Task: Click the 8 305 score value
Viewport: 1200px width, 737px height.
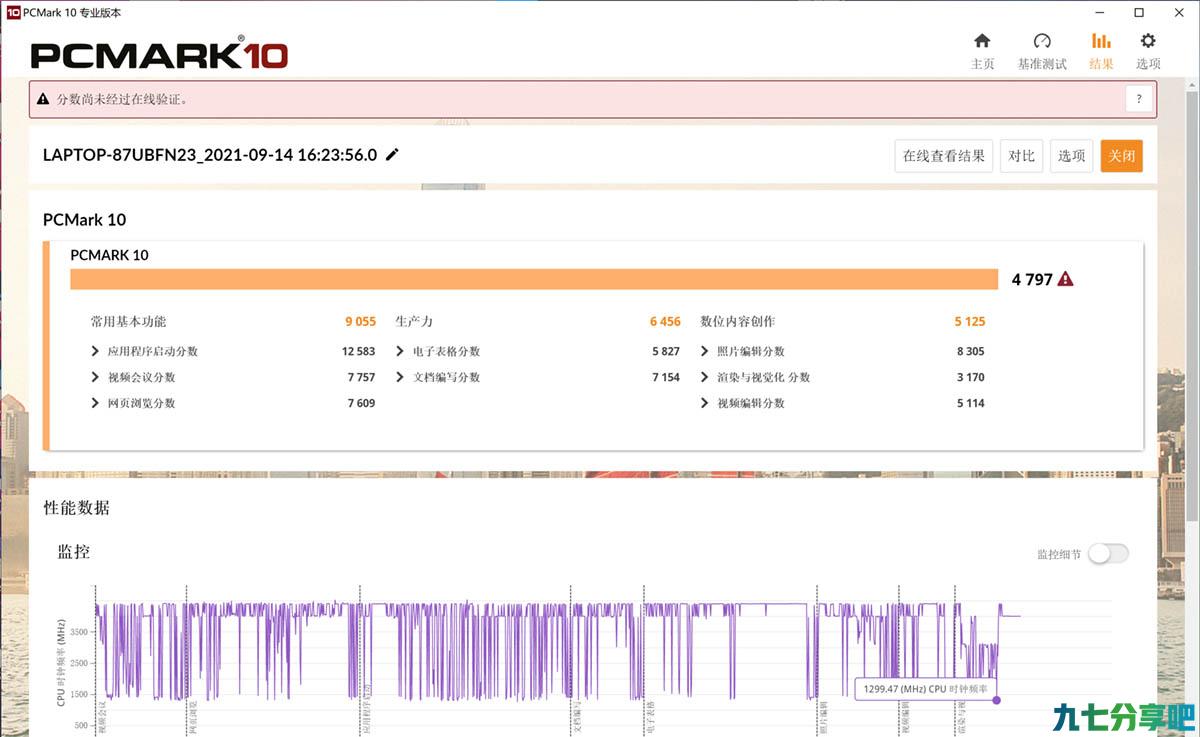Action: tap(970, 351)
